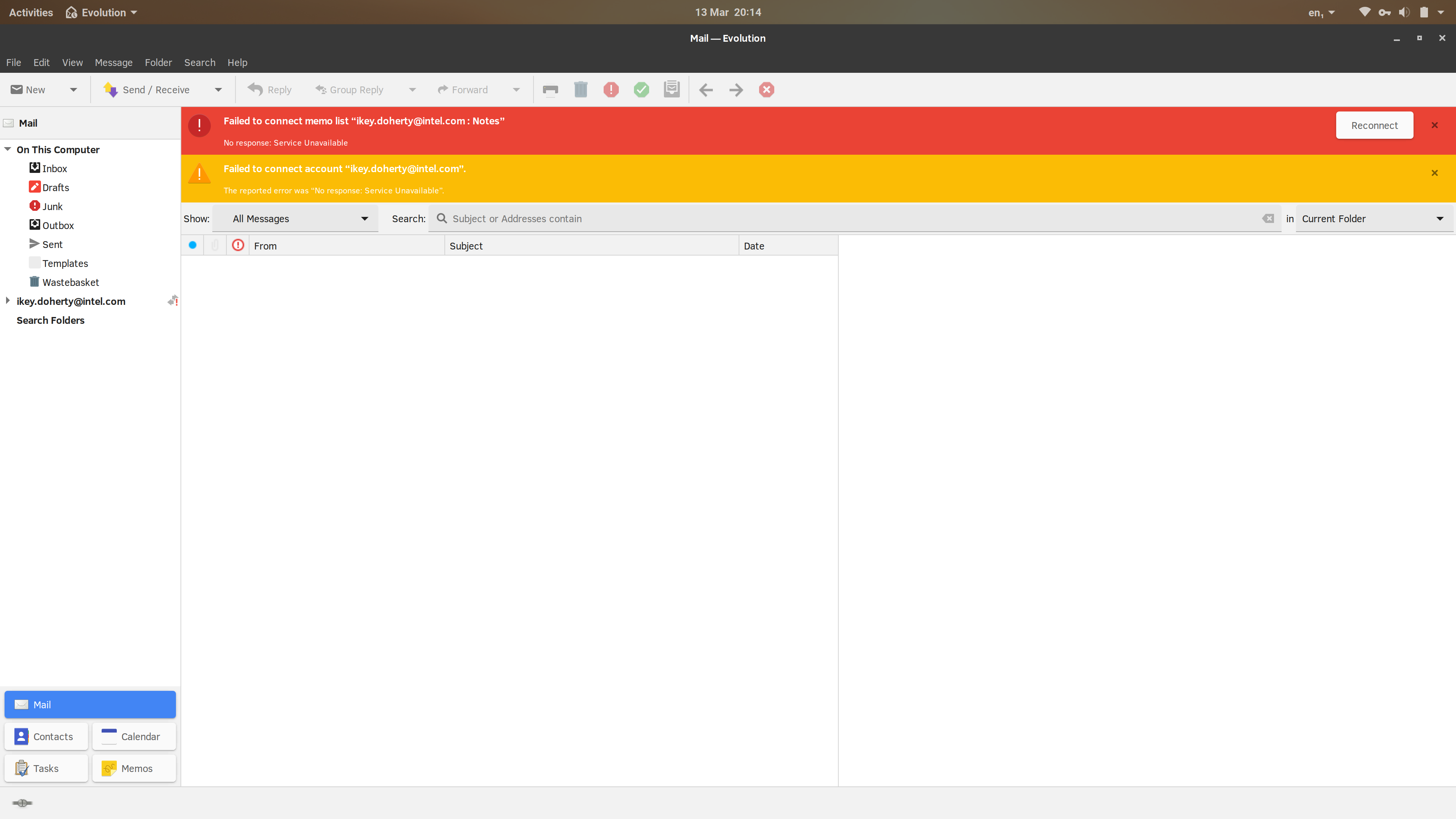1456x819 pixels.
Task: Click the Forward button
Action: pyautogui.click(x=462, y=90)
